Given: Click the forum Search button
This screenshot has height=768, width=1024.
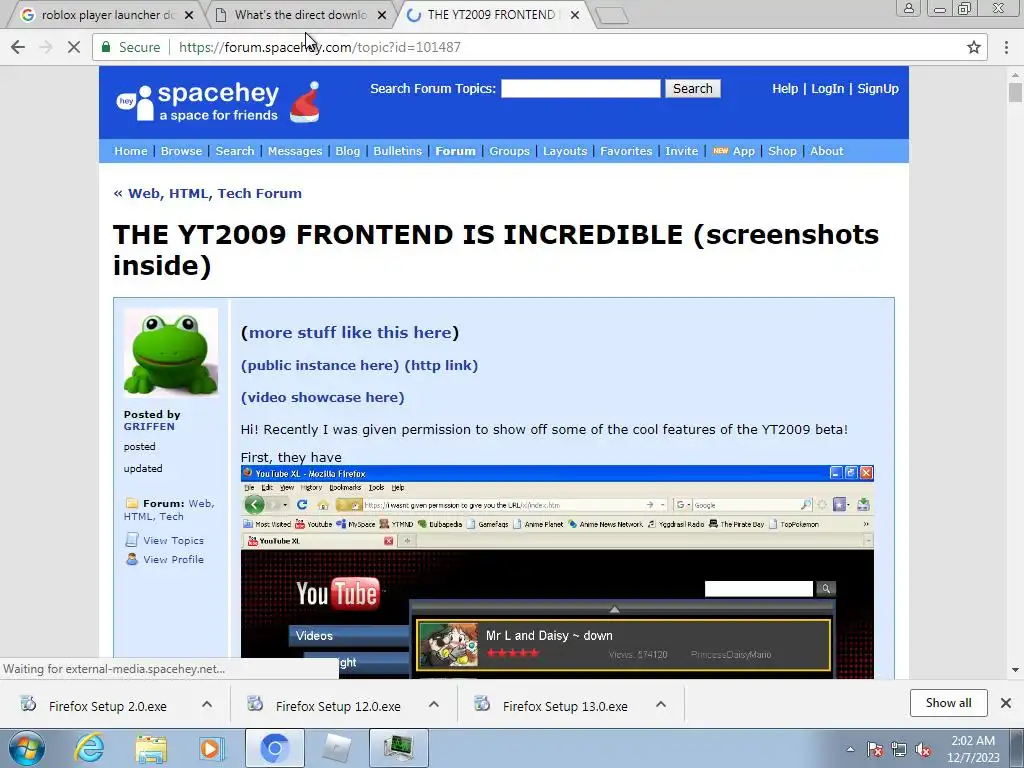Looking at the screenshot, I should (693, 88).
